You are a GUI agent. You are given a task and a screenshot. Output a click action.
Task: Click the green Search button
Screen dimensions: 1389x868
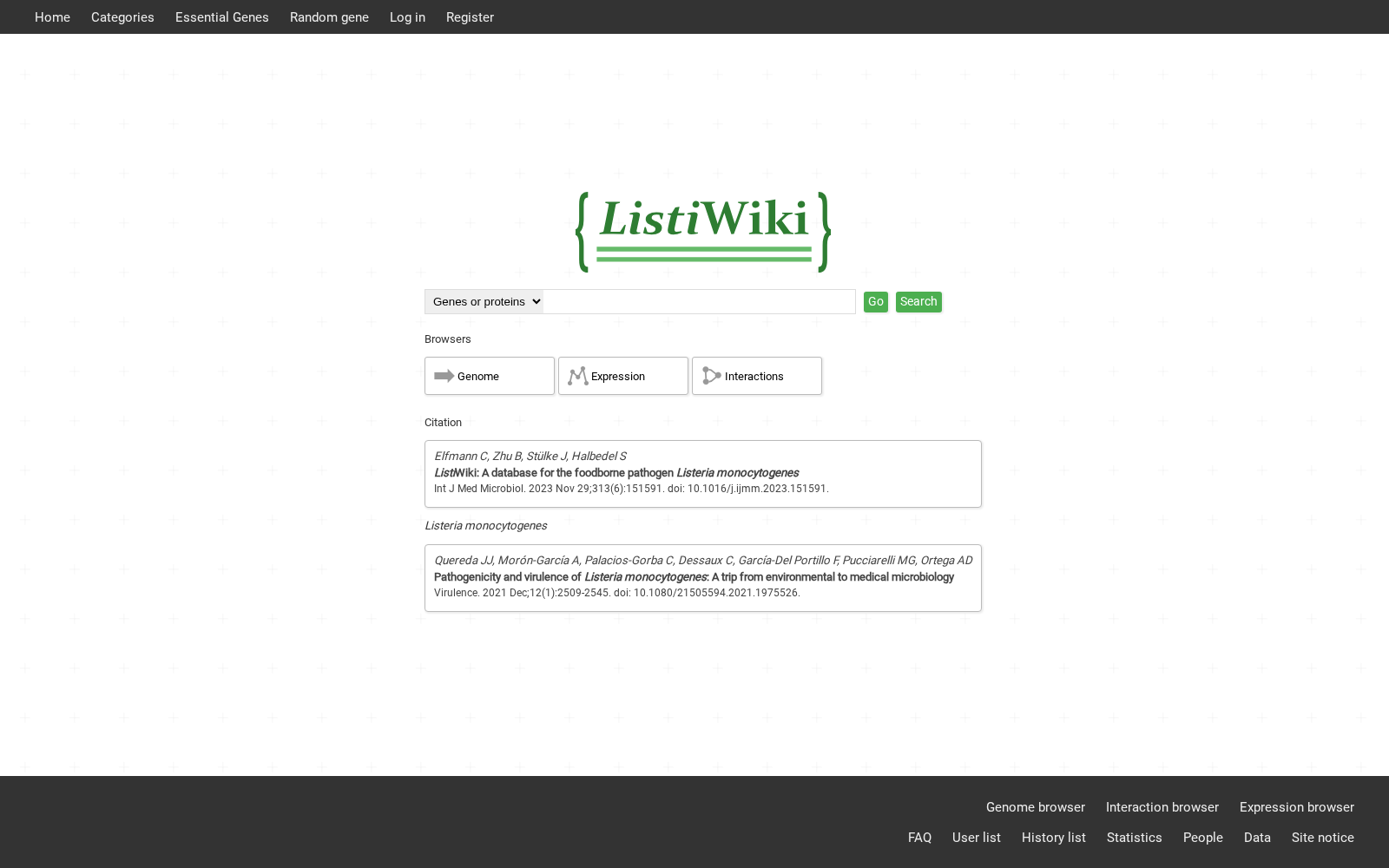coord(918,302)
